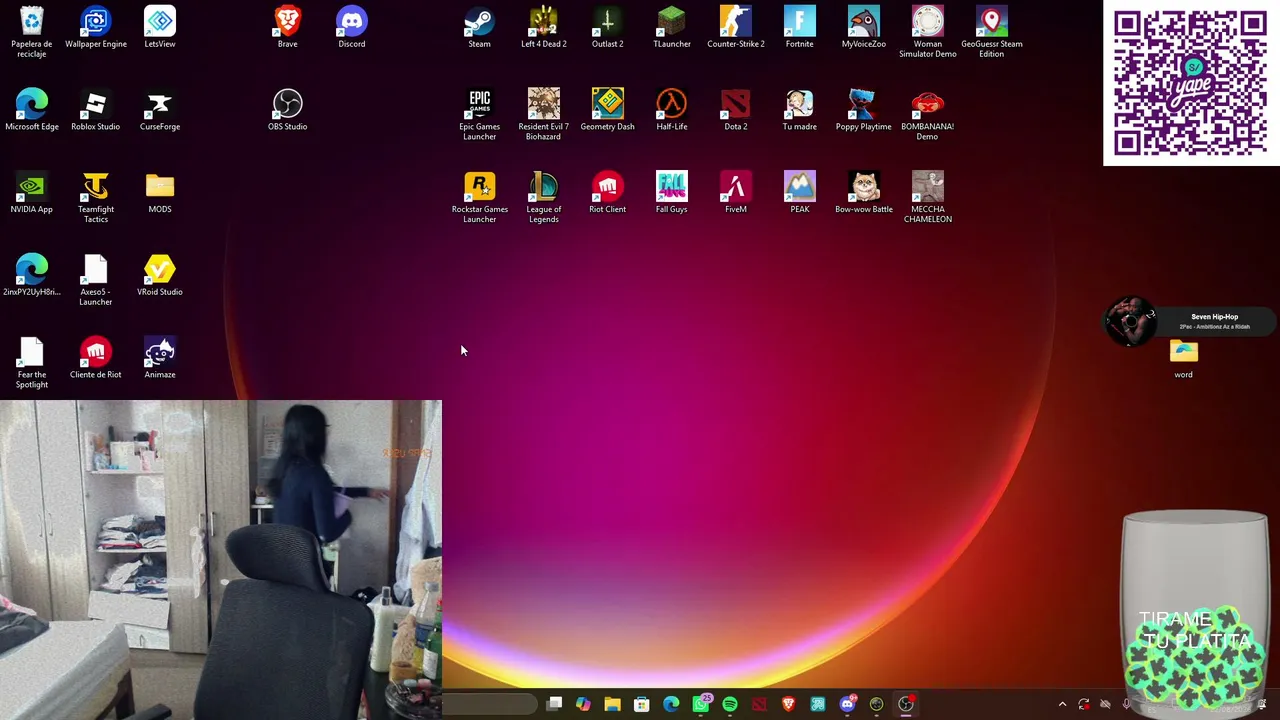This screenshot has width=1280, height=720.
Task: Click the MyVoiceZoo desktop icon
Action: [x=864, y=27]
